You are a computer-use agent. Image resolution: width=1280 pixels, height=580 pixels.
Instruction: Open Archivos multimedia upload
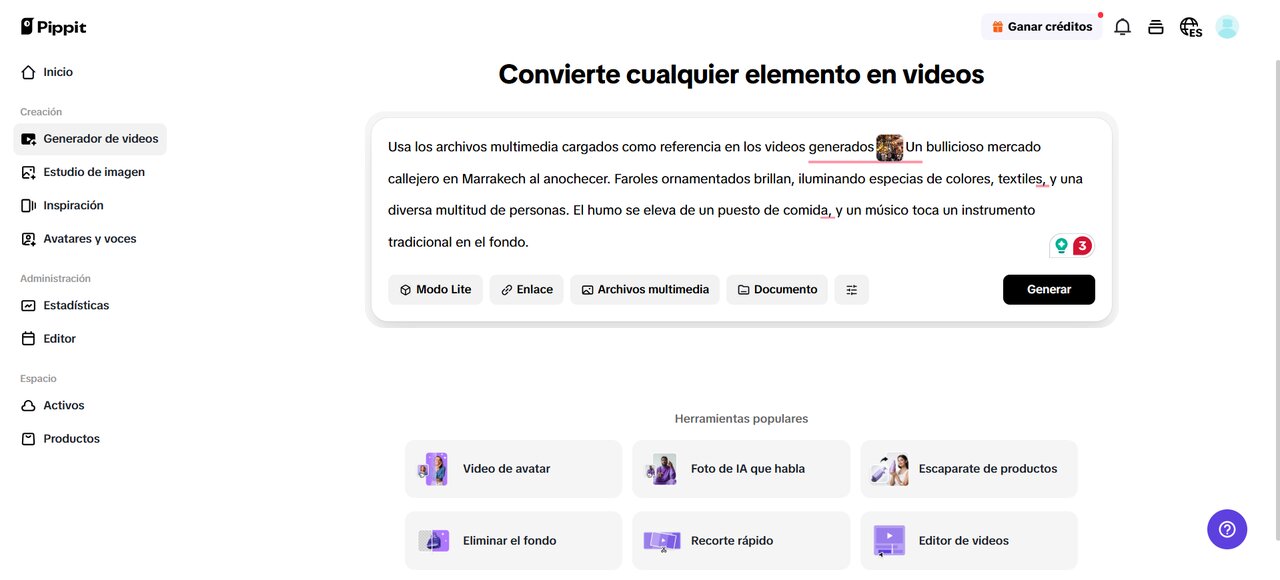[x=645, y=290]
